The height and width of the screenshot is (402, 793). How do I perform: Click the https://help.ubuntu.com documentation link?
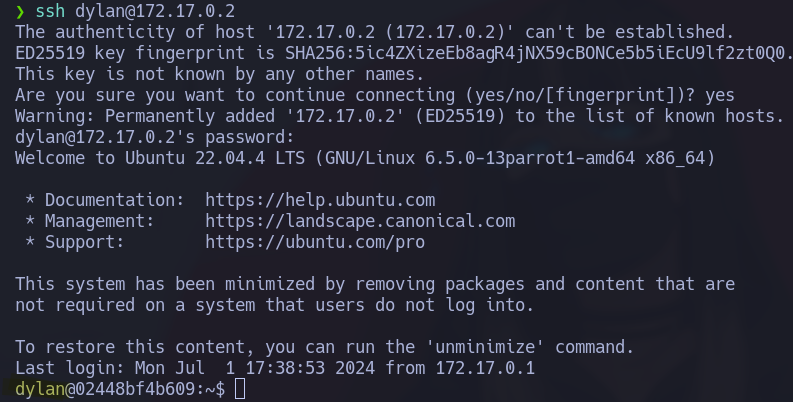(x=320, y=200)
